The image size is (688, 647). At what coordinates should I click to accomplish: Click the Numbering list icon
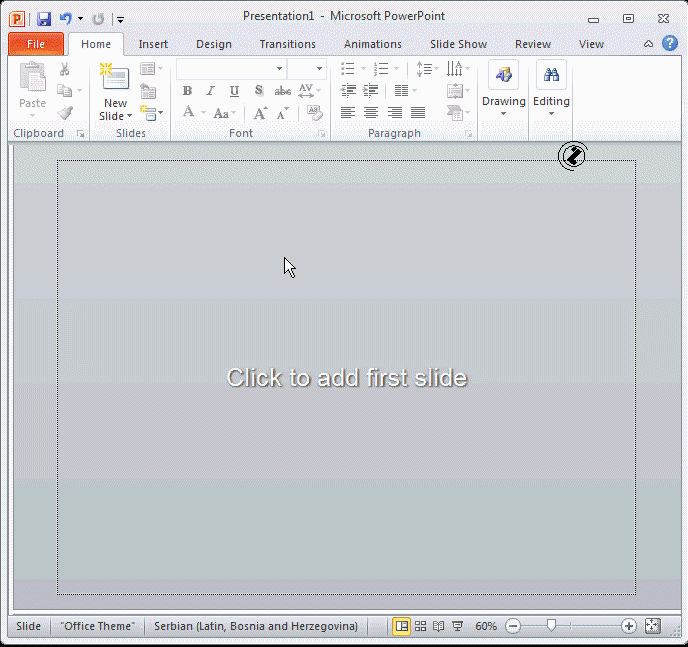pos(380,69)
